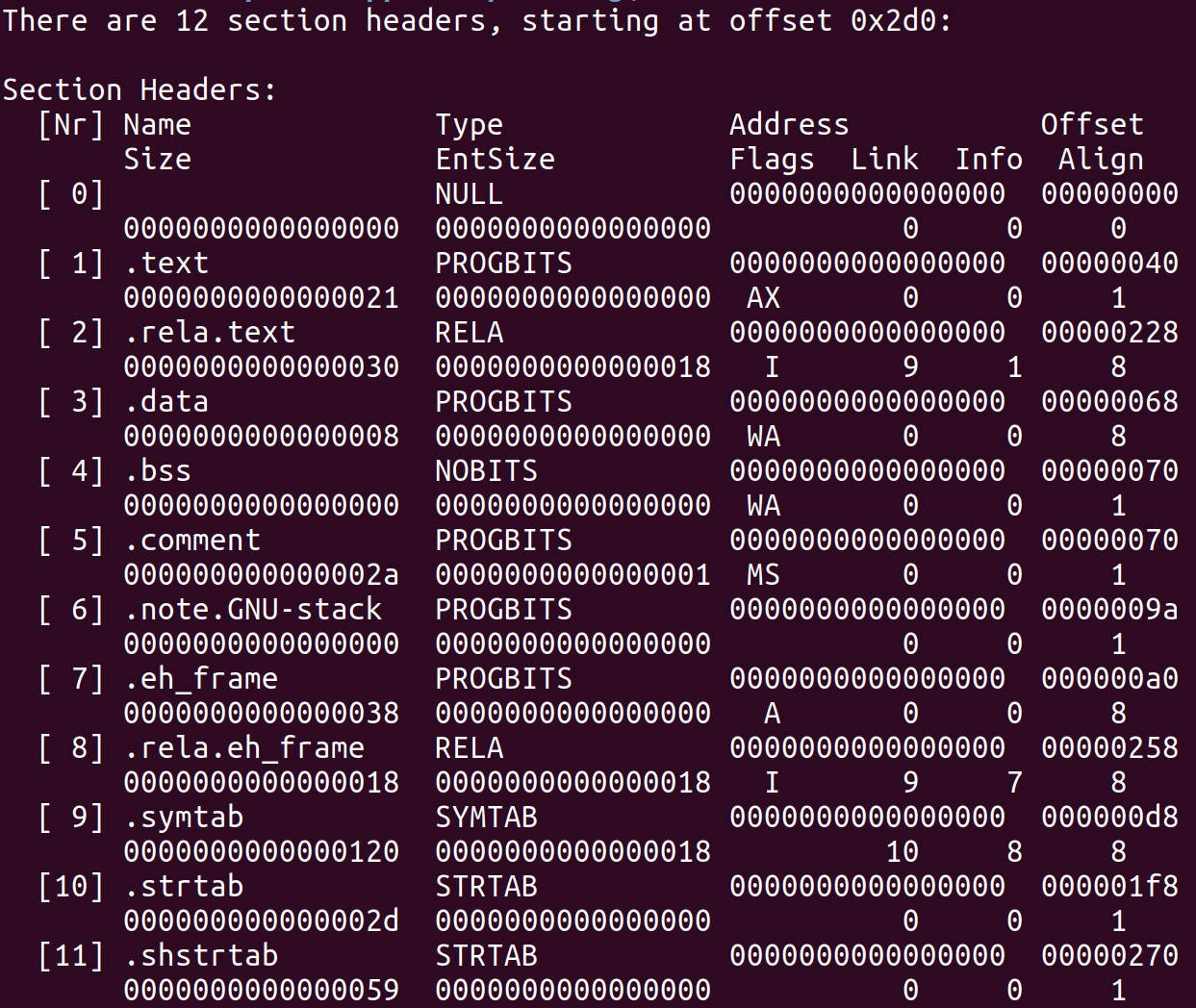Click the .rela.eh_frame section name
Image resolution: width=1196 pixels, height=1008 pixels.
(x=243, y=748)
